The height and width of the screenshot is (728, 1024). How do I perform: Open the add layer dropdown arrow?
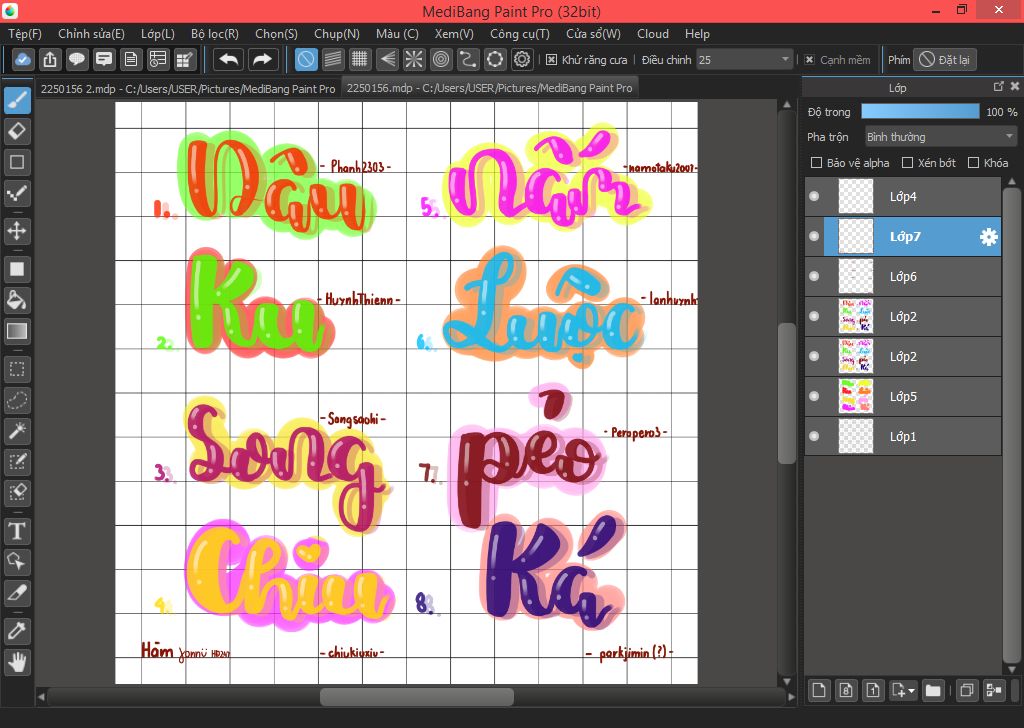click(x=911, y=690)
